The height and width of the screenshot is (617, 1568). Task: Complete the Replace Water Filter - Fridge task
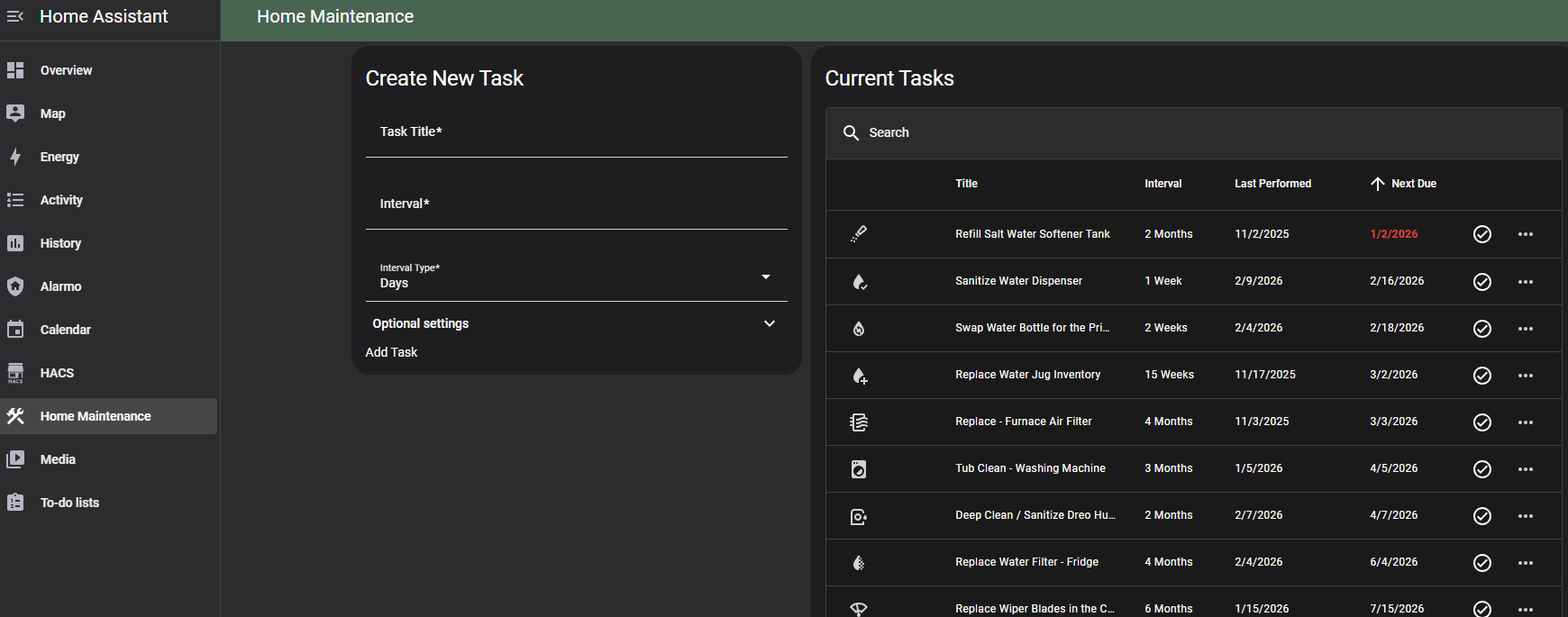tap(1481, 562)
